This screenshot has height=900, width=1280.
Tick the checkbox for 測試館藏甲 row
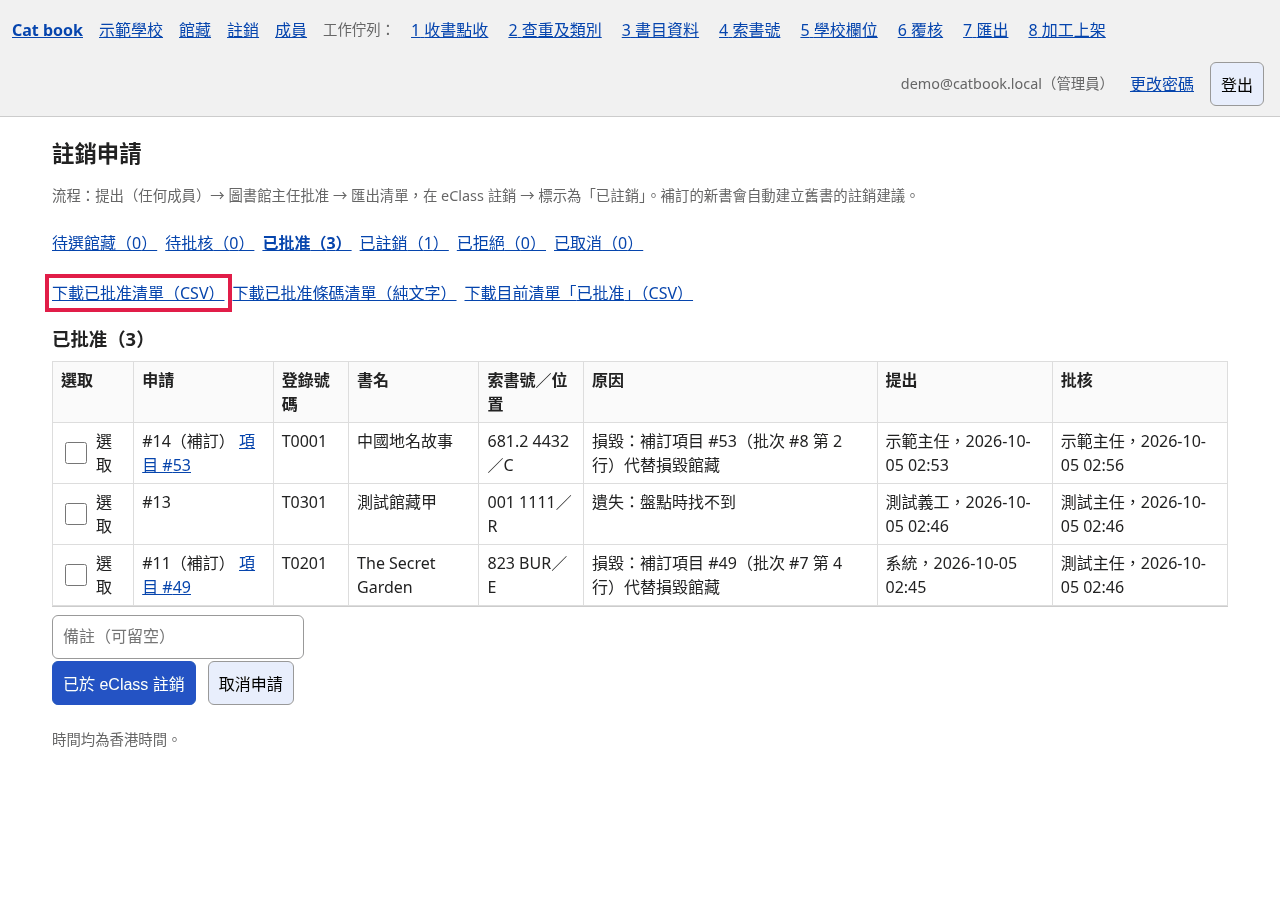click(76, 514)
